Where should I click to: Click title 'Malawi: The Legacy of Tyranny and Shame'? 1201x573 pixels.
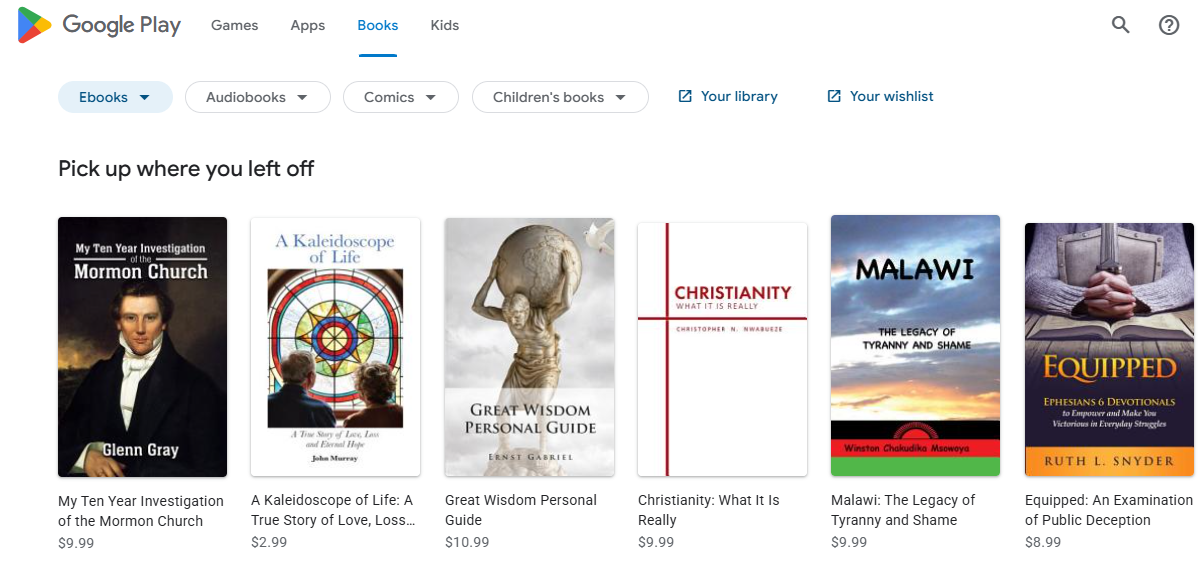click(903, 510)
